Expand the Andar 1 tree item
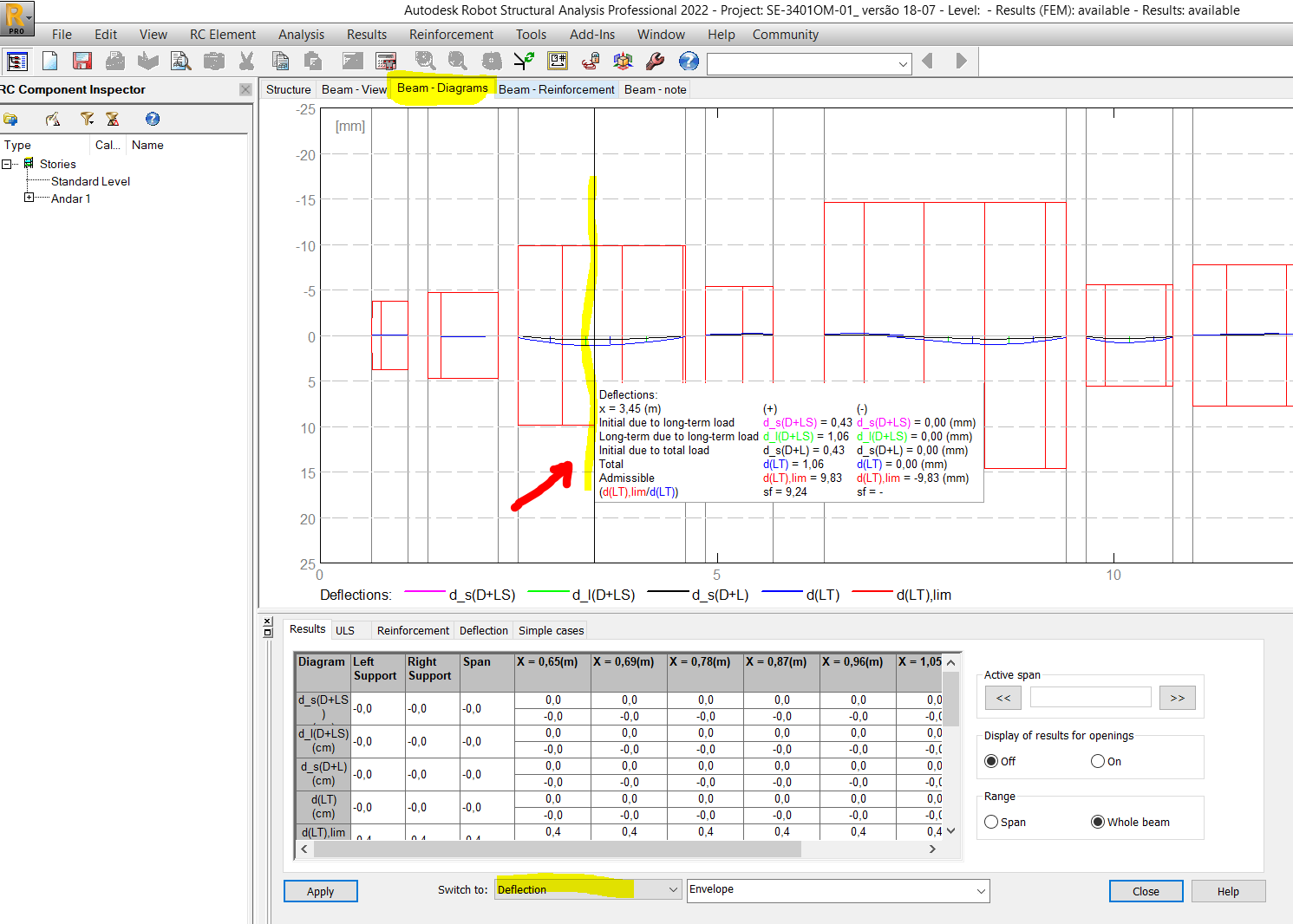The image size is (1293, 924). [29, 198]
